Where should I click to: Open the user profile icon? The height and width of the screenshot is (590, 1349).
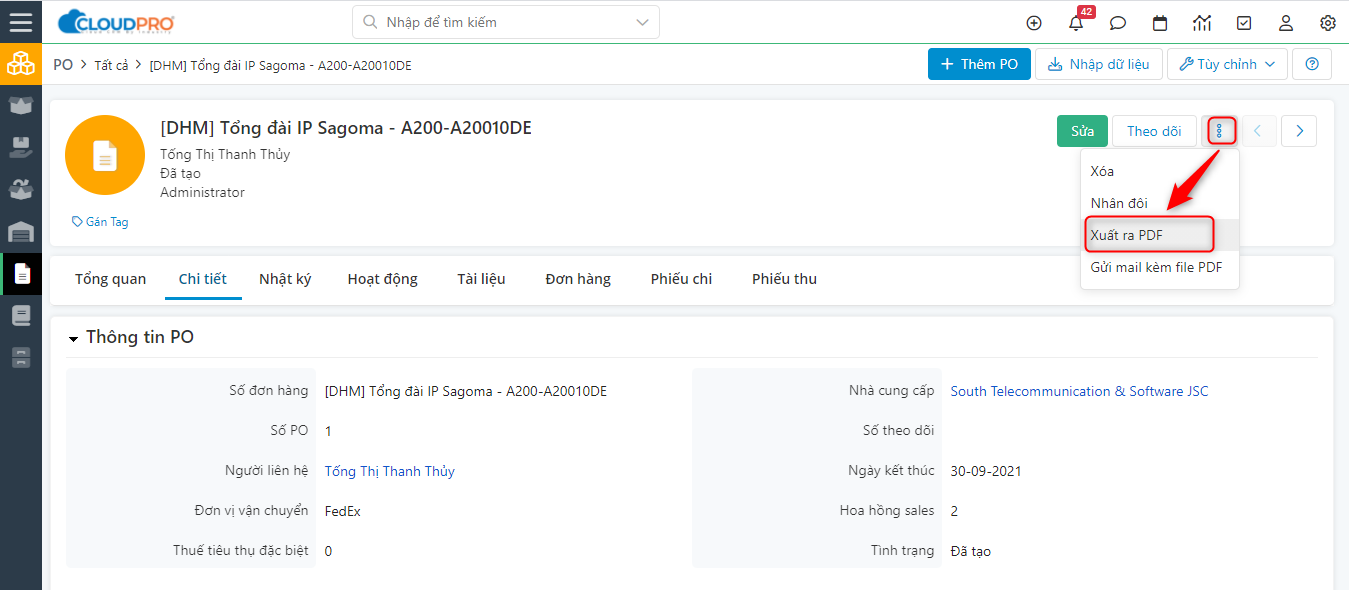[x=1286, y=23]
